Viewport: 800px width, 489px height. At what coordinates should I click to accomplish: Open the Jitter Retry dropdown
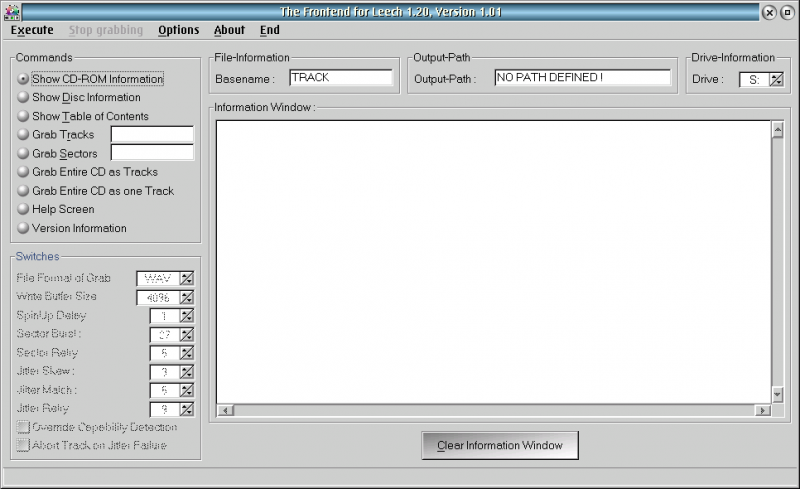tap(187, 409)
